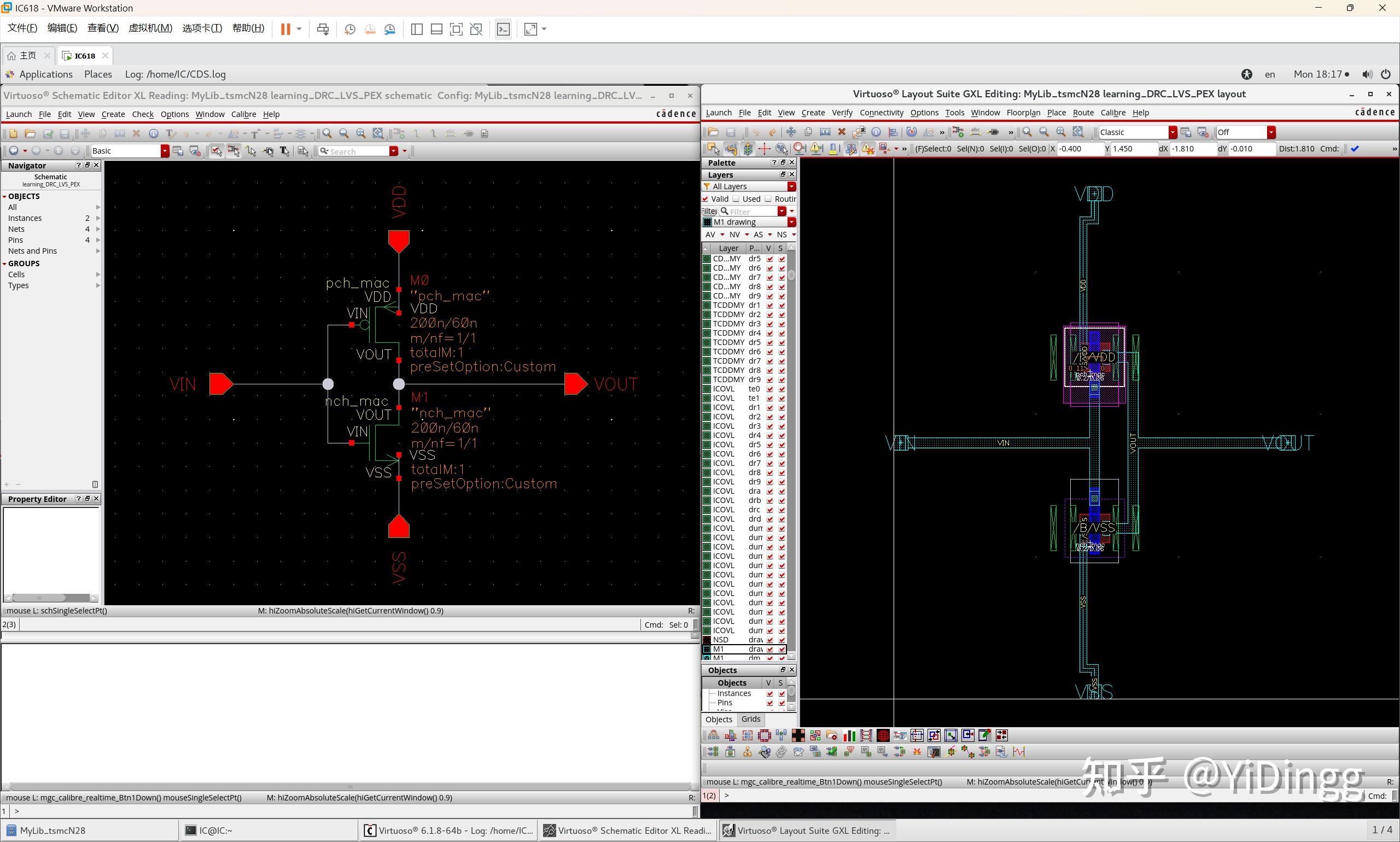This screenshot has width=1400, height=842.
Task: Click the Check and Save icon
Action: tap(48, 133)
